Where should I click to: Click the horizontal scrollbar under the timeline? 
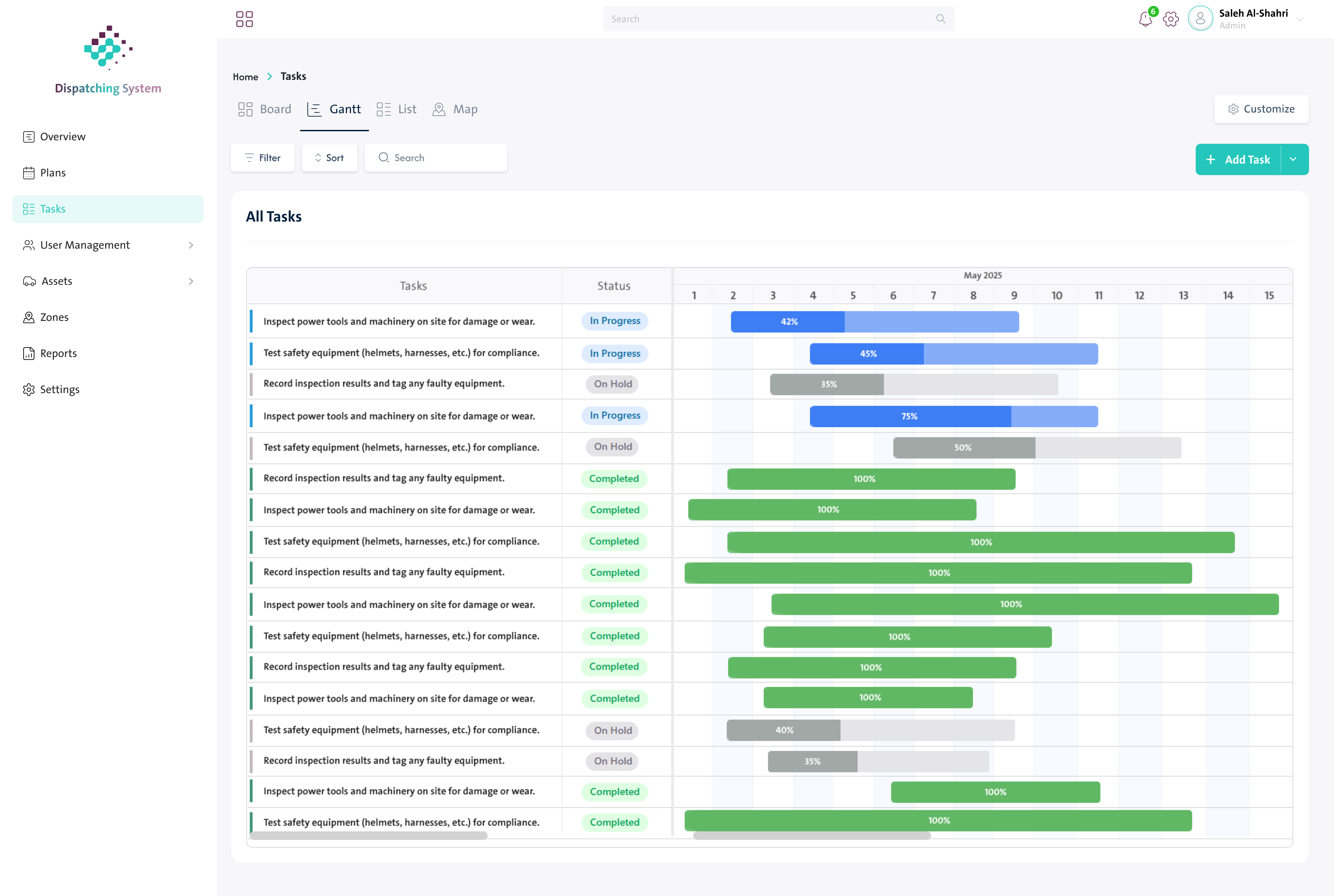pos(812,836)
